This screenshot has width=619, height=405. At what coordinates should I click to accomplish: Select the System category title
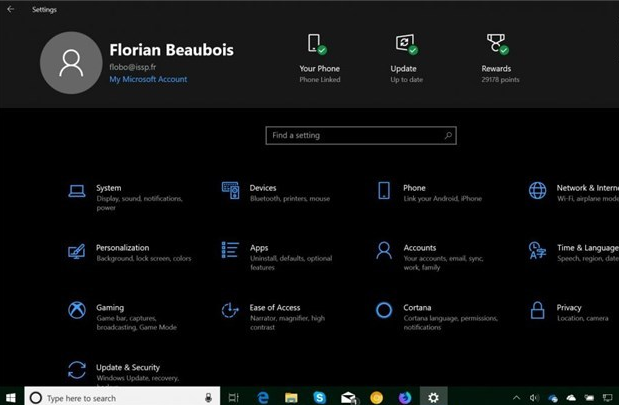point(109,188)
